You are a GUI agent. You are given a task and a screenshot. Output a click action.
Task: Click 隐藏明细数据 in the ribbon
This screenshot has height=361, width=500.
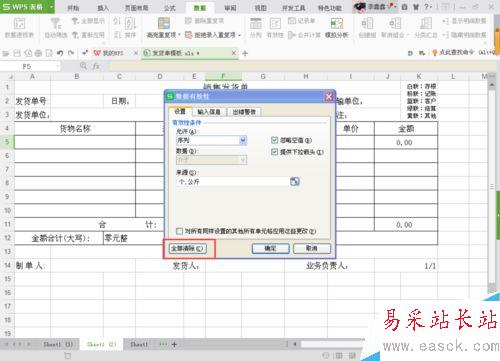tap(464, 35)
